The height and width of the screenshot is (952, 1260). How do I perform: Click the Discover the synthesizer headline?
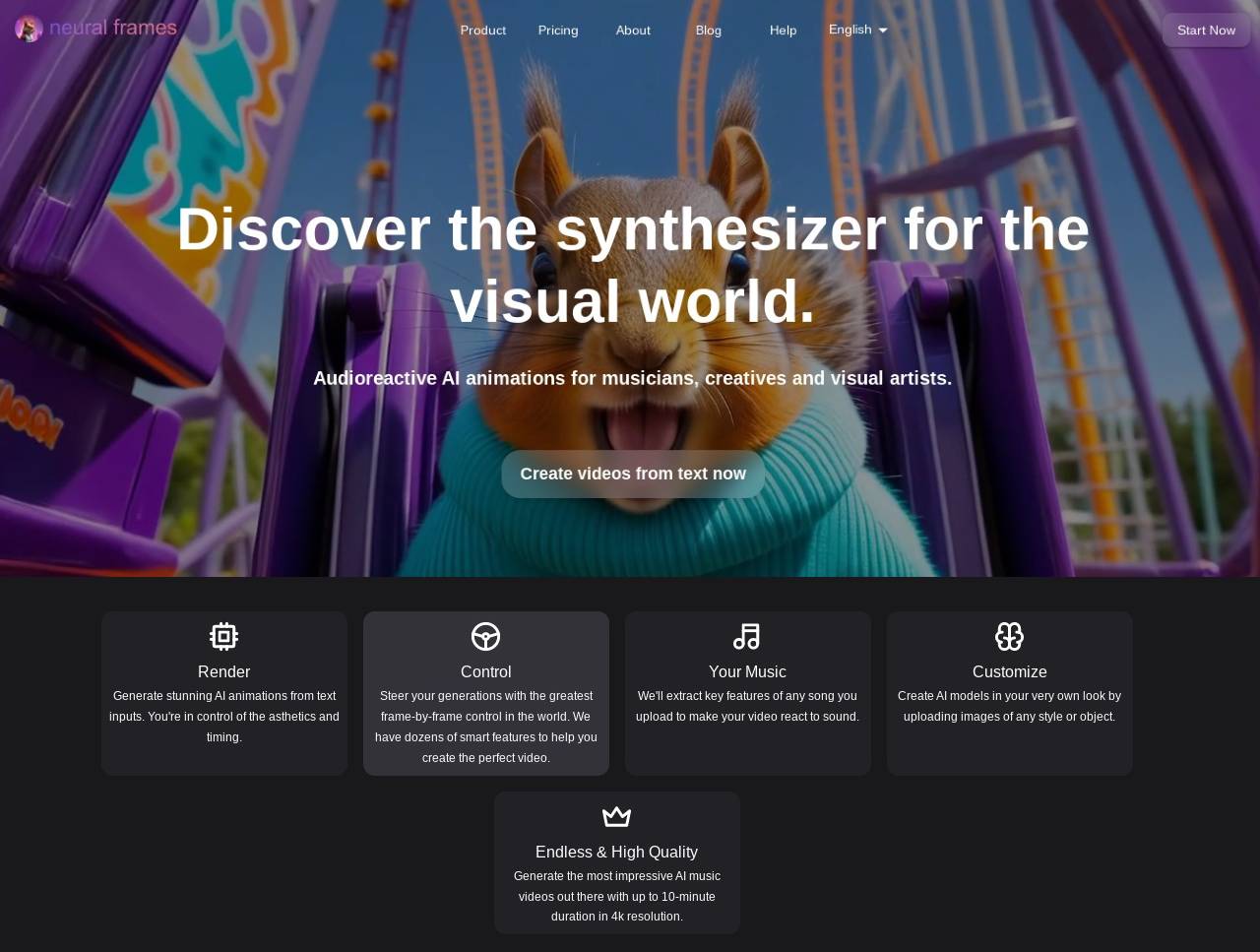[633, 265]
